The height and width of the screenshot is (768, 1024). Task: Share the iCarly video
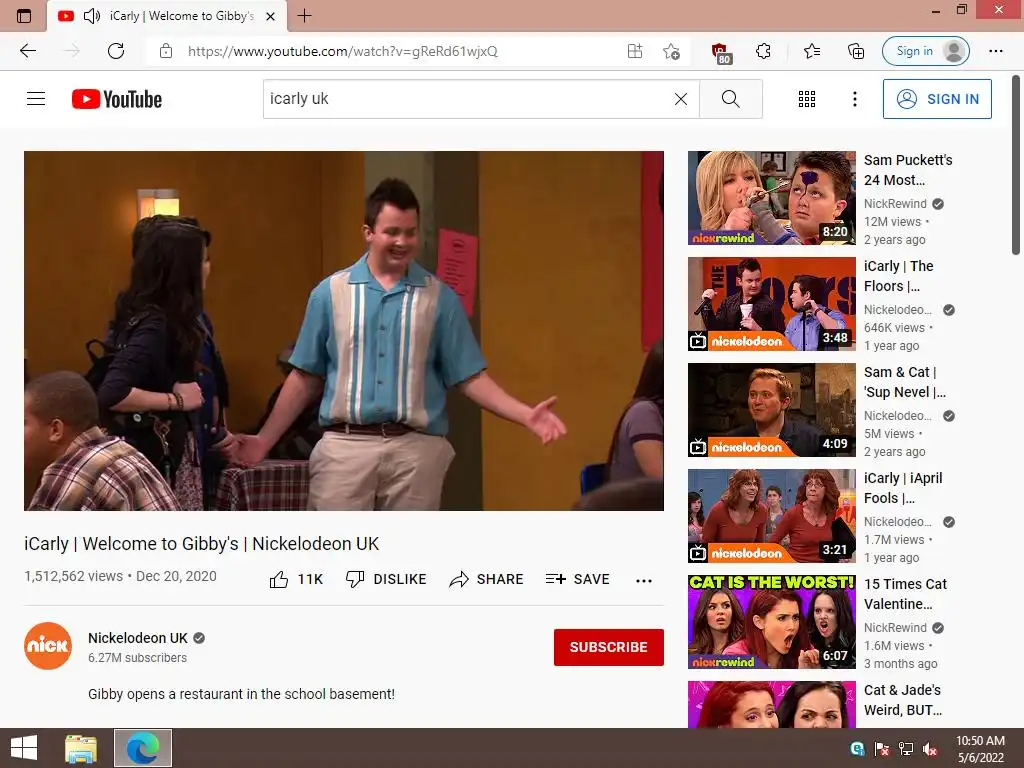pos(487,579)
